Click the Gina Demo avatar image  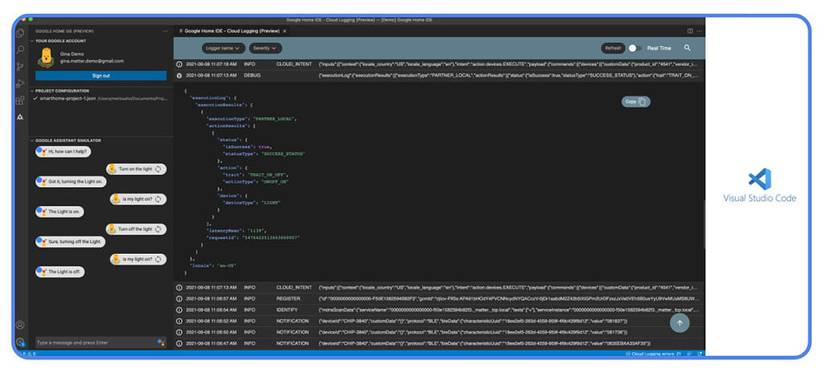coord(46,57)
